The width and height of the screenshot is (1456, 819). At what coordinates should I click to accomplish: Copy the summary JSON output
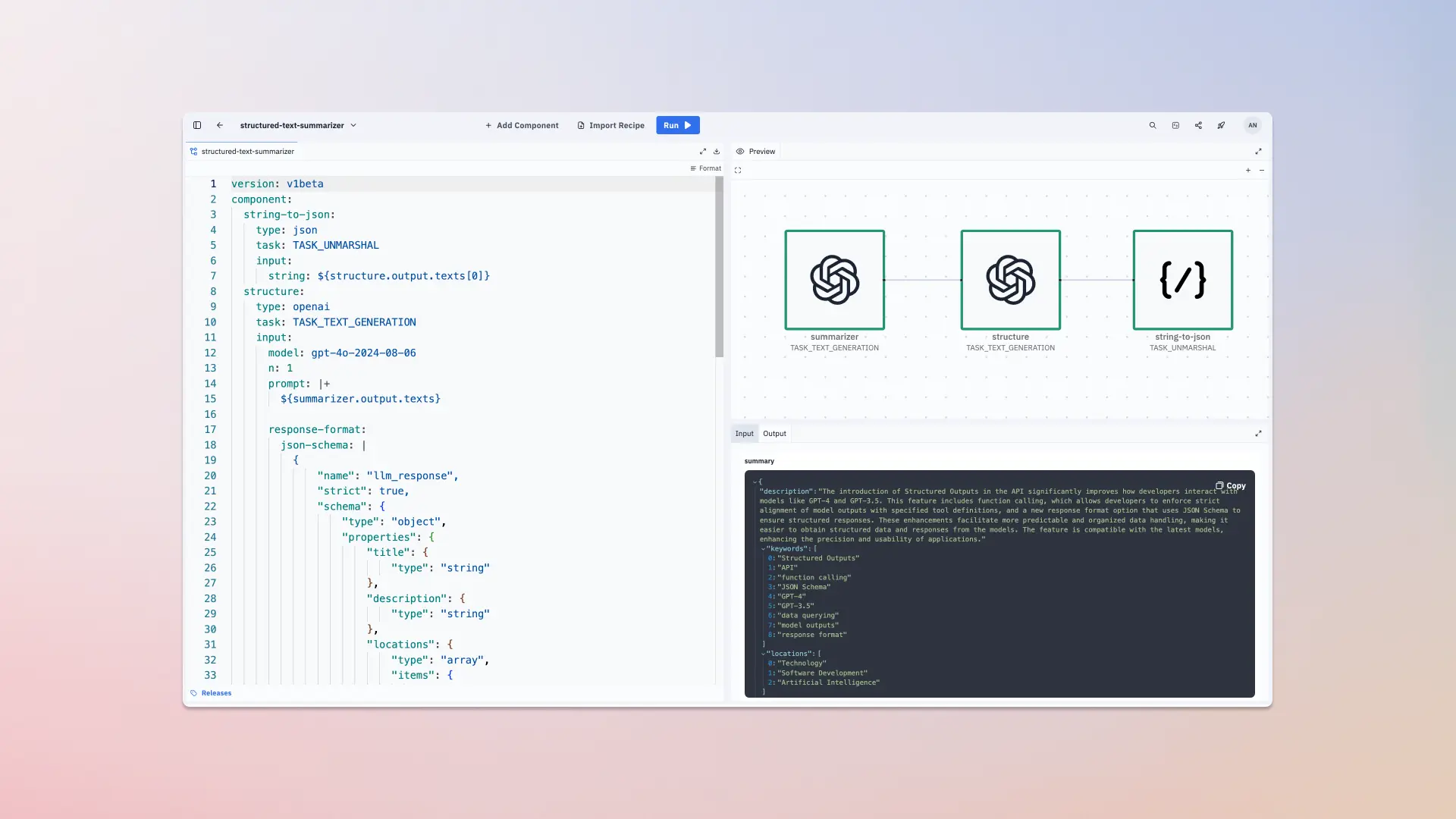pos(1231,486)
